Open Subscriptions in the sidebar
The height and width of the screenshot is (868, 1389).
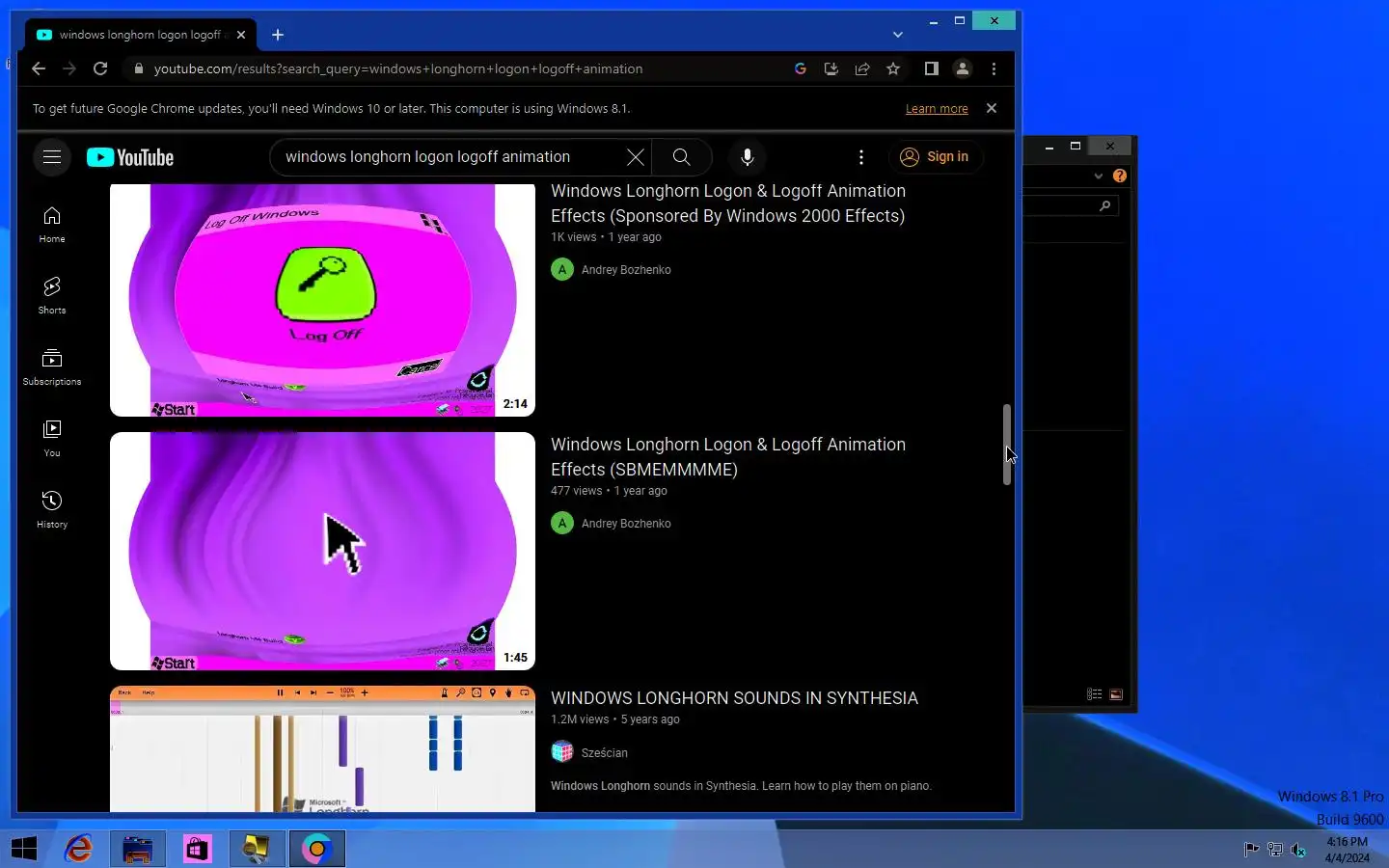pyautogui.click(x=52, y=367)
